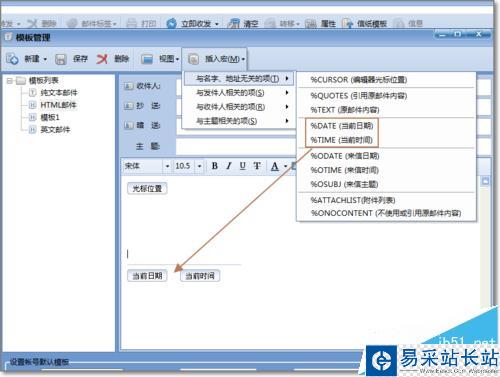Image resolution: width=500 pixels, height=377 pixels.
Task: Click the 收件人 address book button
Action: click(x=142, y=86)
